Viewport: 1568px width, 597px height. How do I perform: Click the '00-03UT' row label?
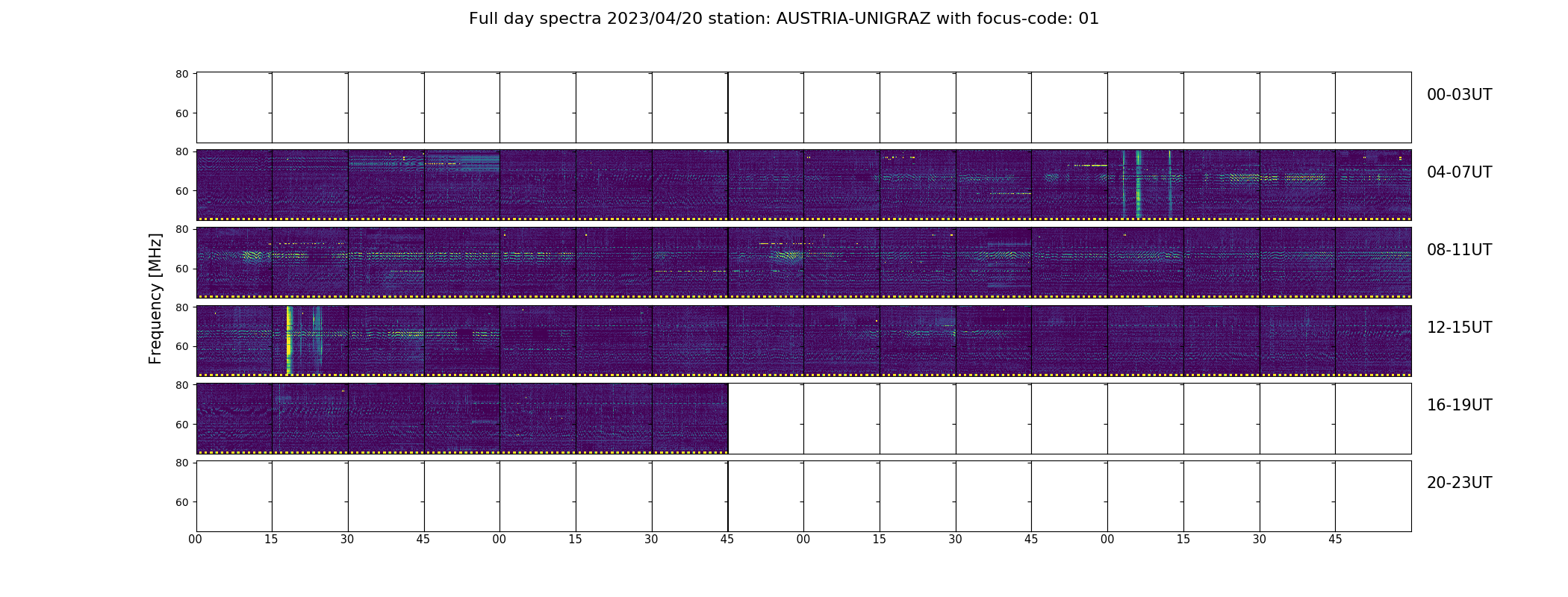coord(1459,95)
